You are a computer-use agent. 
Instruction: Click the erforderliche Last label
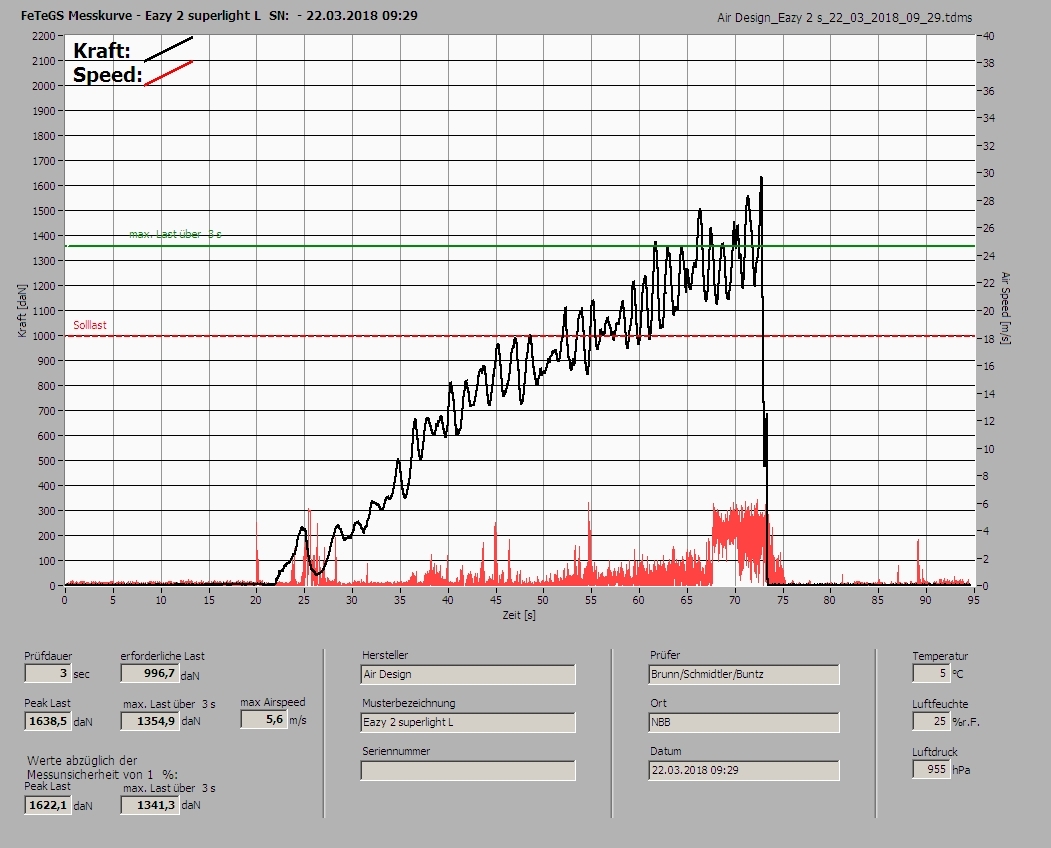point(163,656)
